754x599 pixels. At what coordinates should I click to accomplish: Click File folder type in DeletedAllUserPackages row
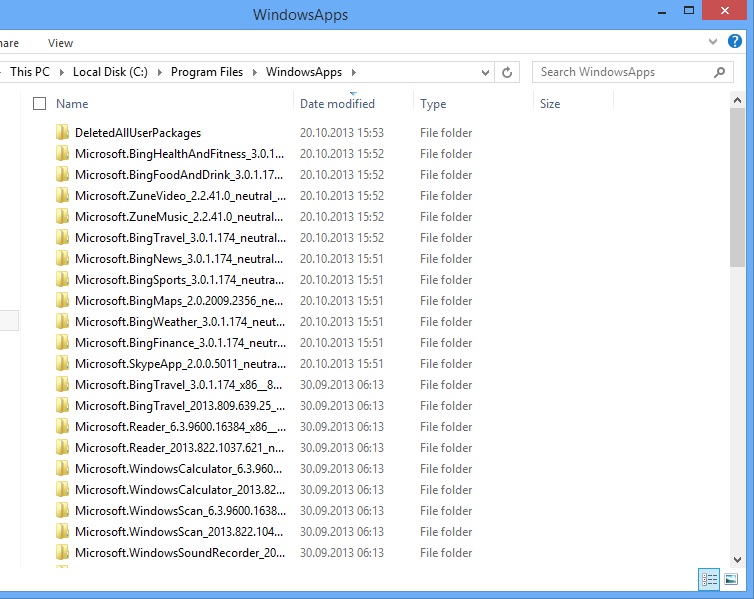coord(446,133)
